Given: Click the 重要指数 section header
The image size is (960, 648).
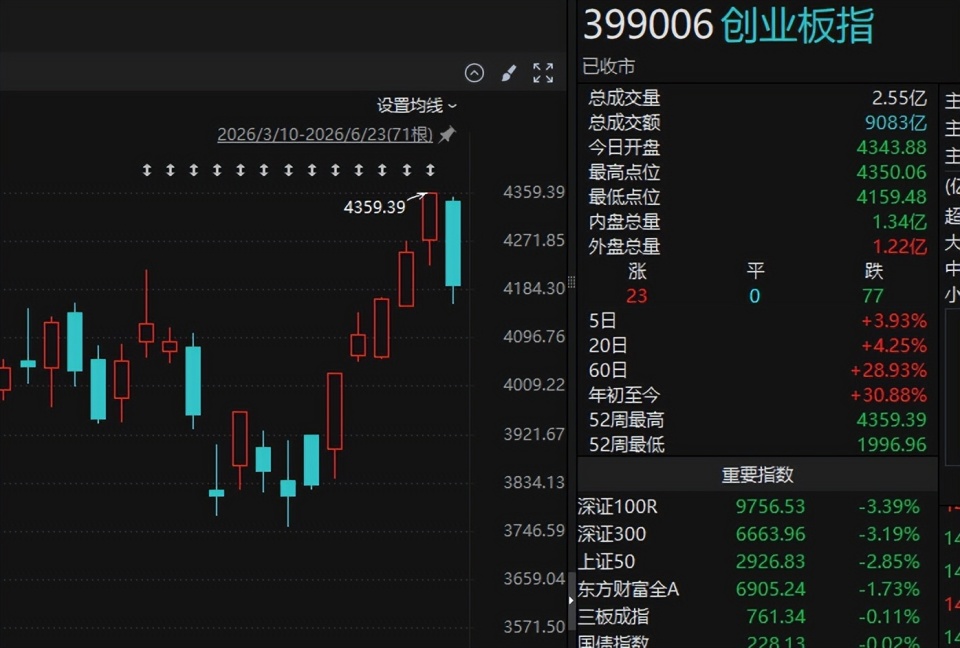Looking at the screenshot, I should coord(757,475).
